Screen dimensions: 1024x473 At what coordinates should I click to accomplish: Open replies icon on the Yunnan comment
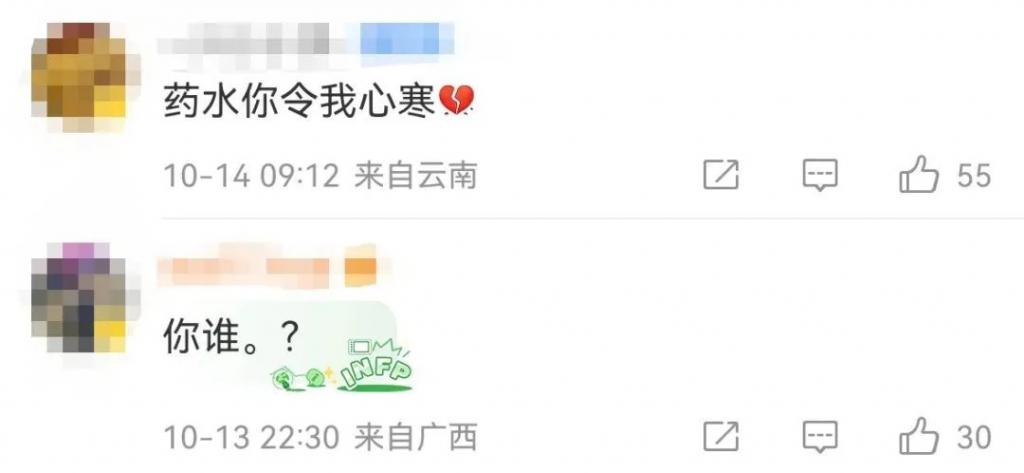pos(820,175)
